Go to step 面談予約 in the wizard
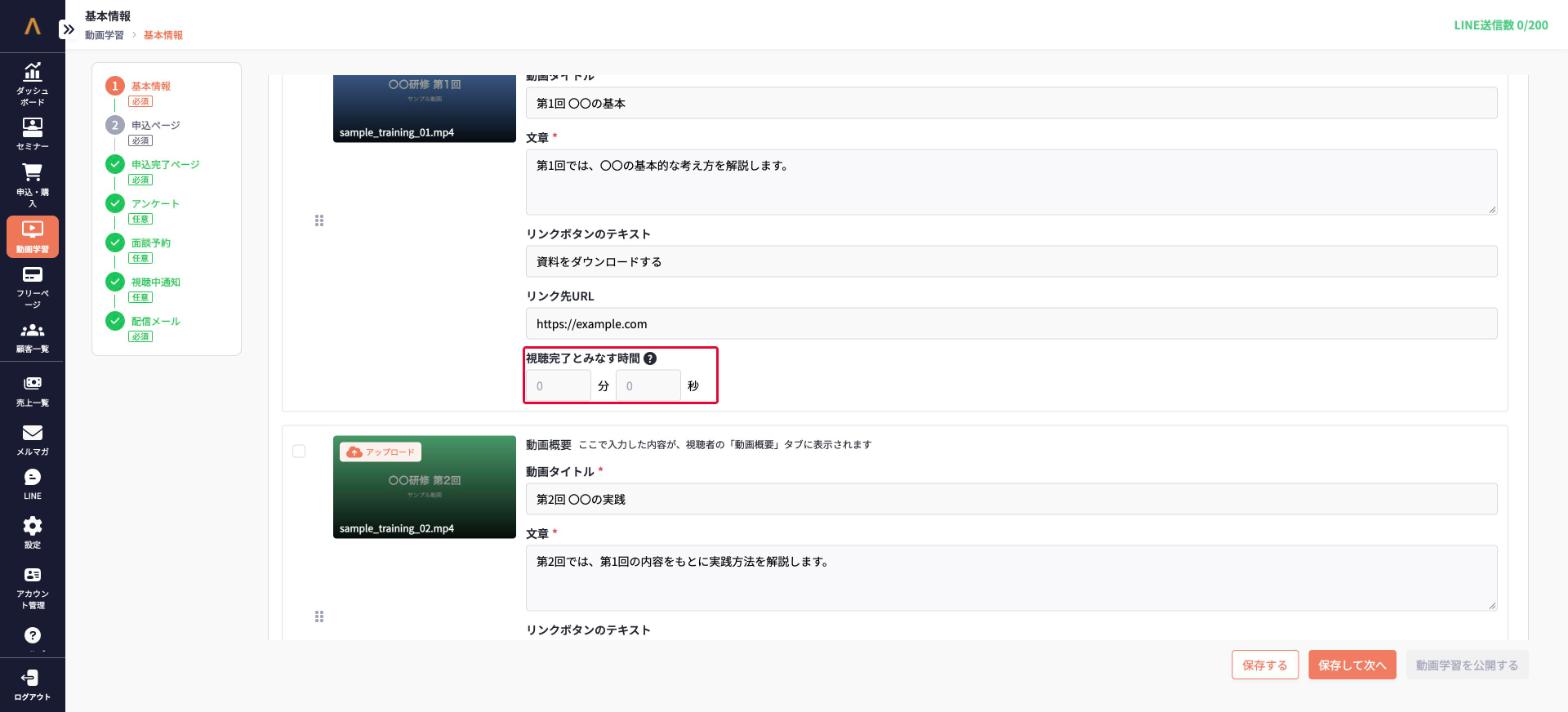The height and width of the screenshot is (712, 1568). [150, 242]
